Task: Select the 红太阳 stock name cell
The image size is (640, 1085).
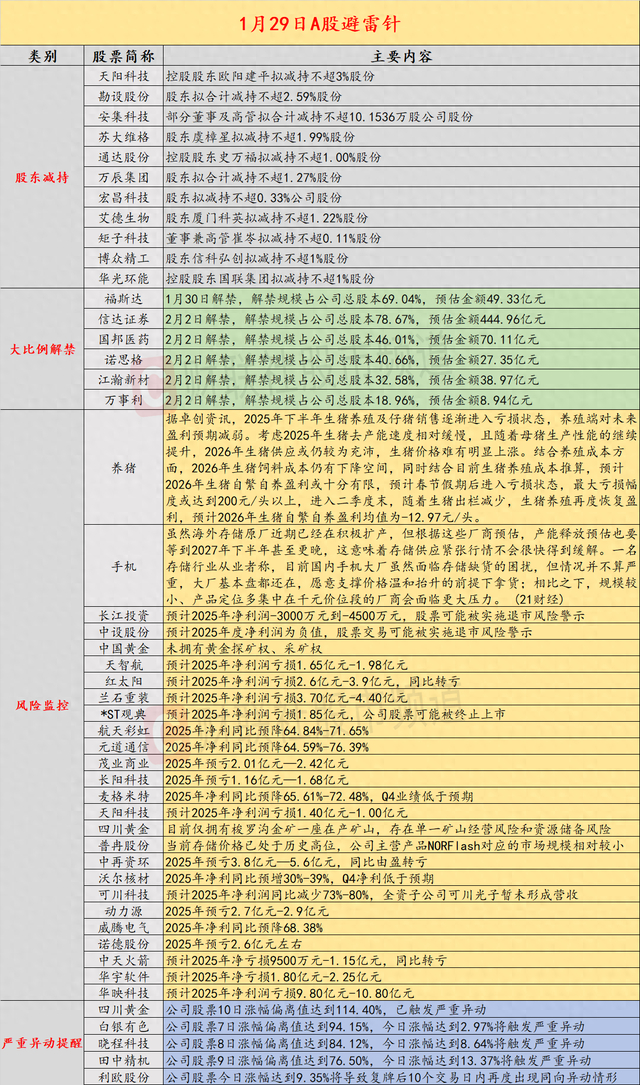Action: 124,681
